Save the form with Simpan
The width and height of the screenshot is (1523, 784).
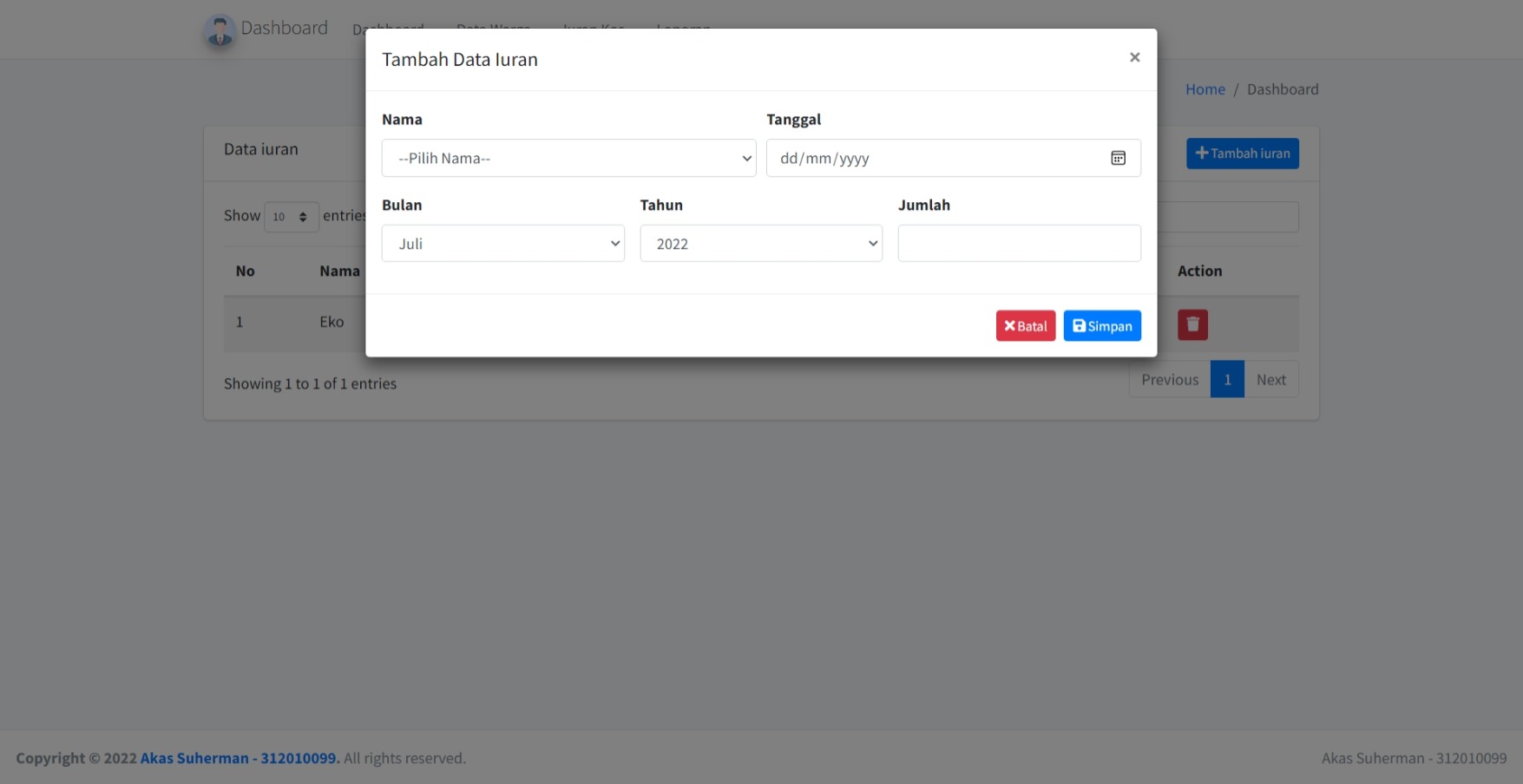(x=1102, y=325)
